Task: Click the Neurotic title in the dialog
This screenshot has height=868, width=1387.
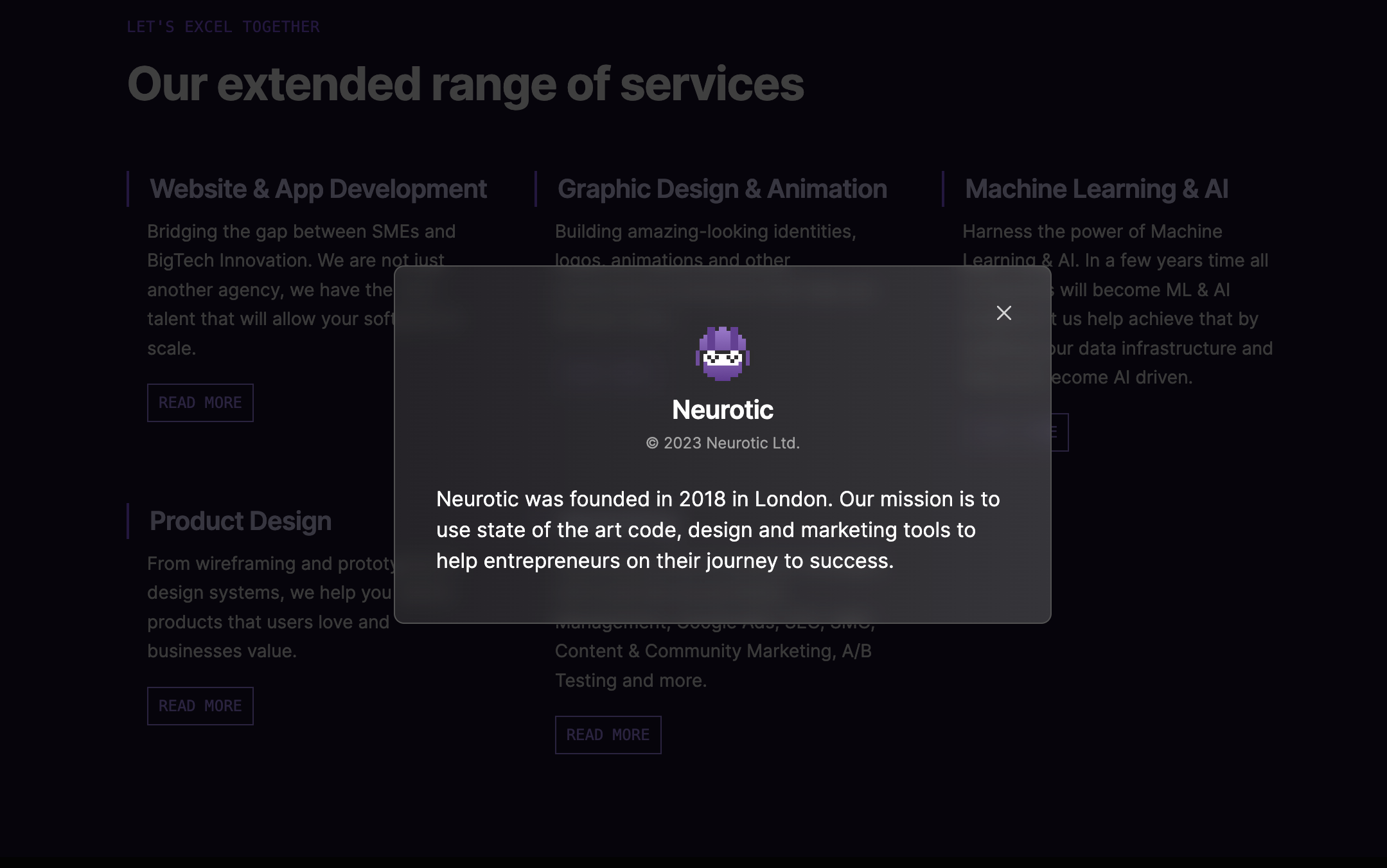Action: (x=722, y=410)
